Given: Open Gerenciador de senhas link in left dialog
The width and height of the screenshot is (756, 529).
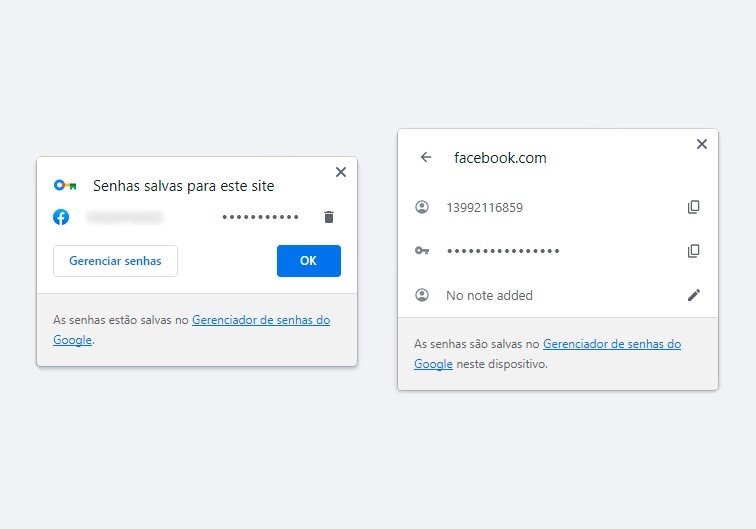Looking at the screenshot, I should coord(261,320).
